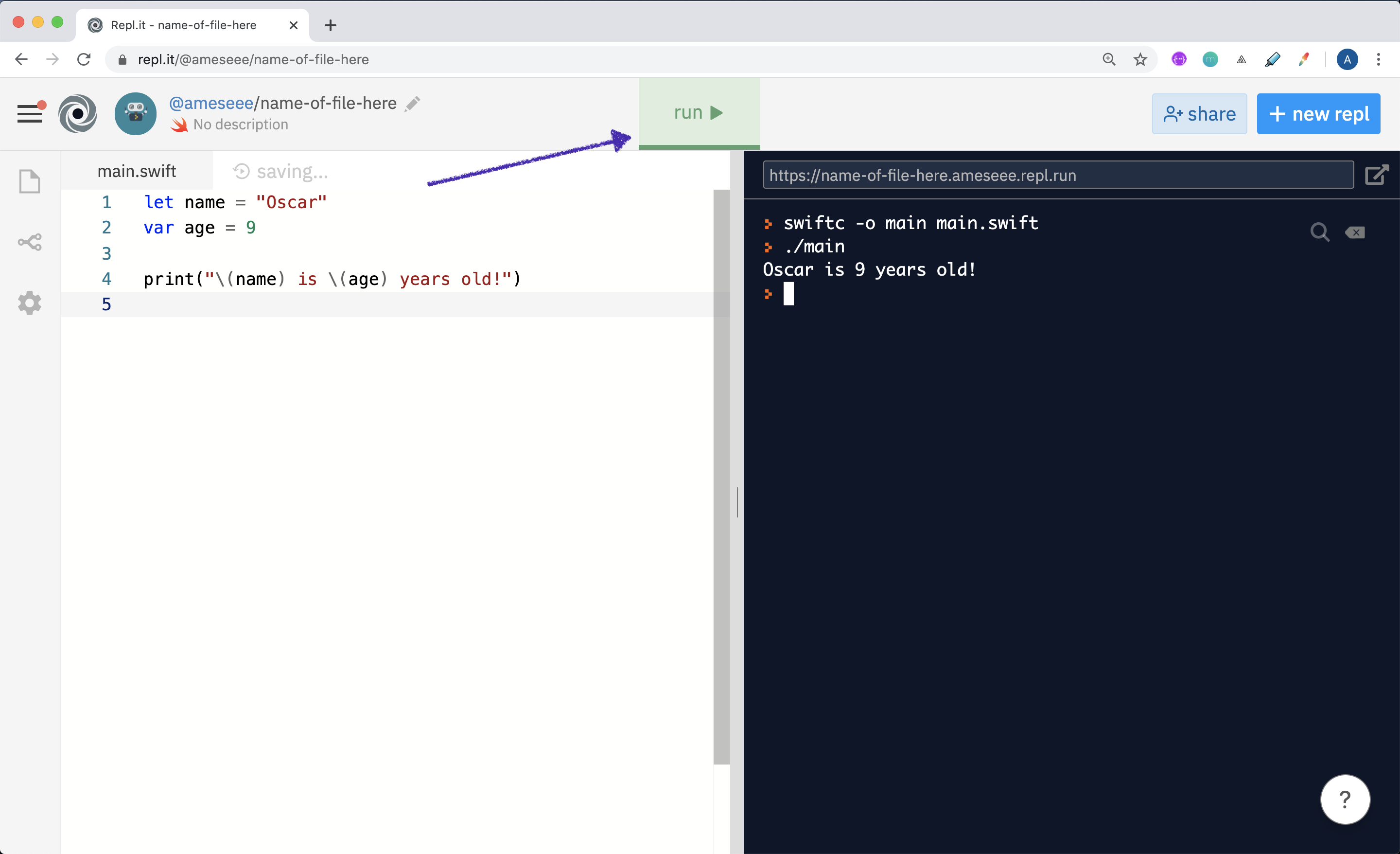The height and width of the screenshot is (854, 1400).
Task: Run the program with the run button
Action: 699,112
